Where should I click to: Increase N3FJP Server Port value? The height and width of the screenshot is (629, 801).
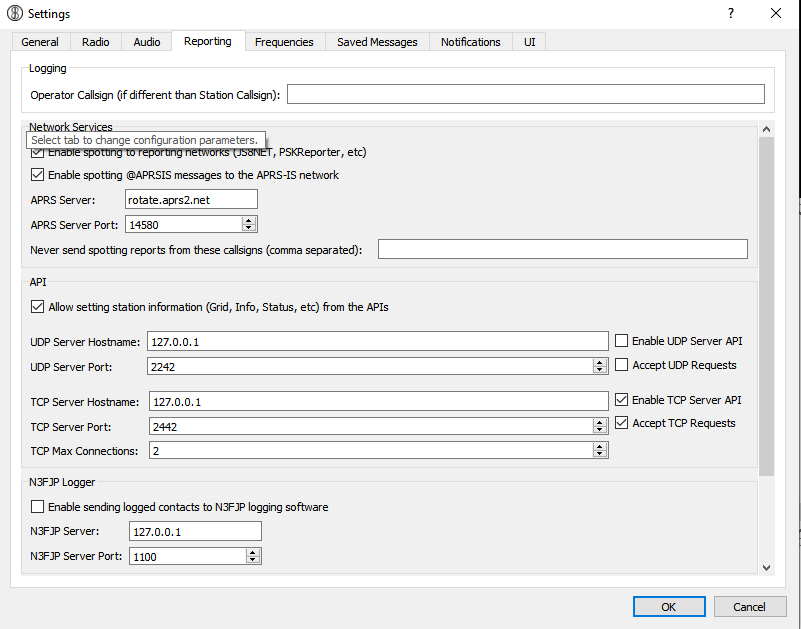tap(252, 552)
